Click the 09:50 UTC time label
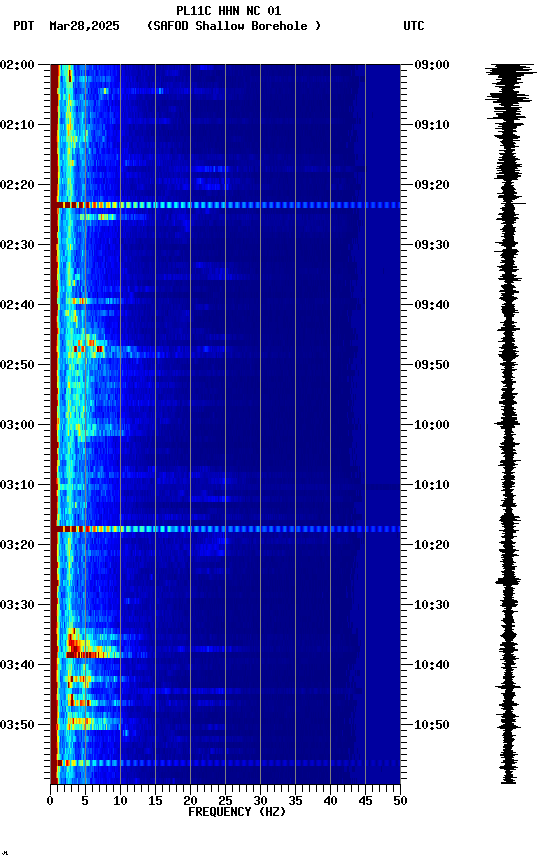 432,365
